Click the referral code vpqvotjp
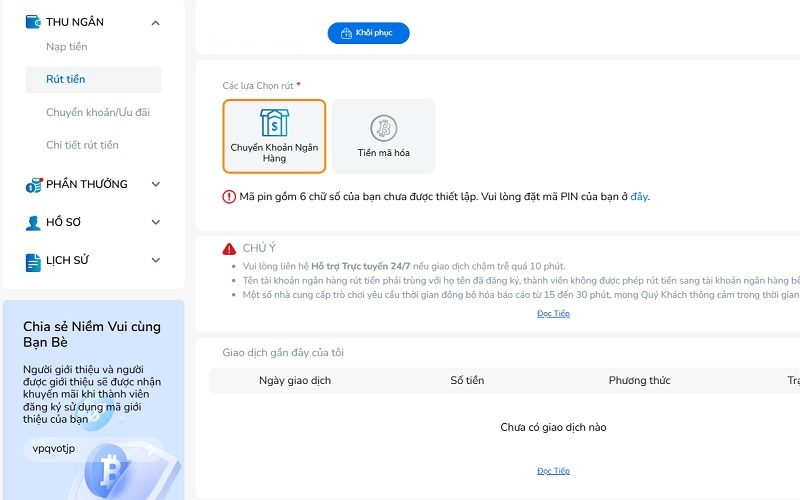Image resolution: width=800 pixels, height=500 pixels. click(x=54, y=448)
